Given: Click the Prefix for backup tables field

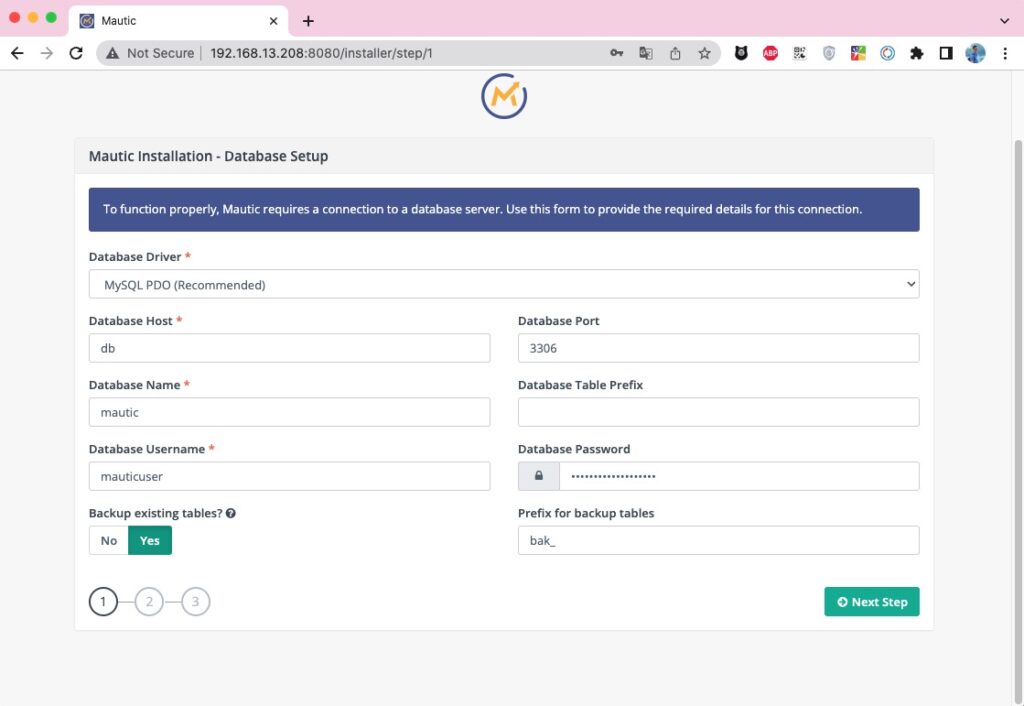Looking at the screenshot, I should (x=718, y=541).
